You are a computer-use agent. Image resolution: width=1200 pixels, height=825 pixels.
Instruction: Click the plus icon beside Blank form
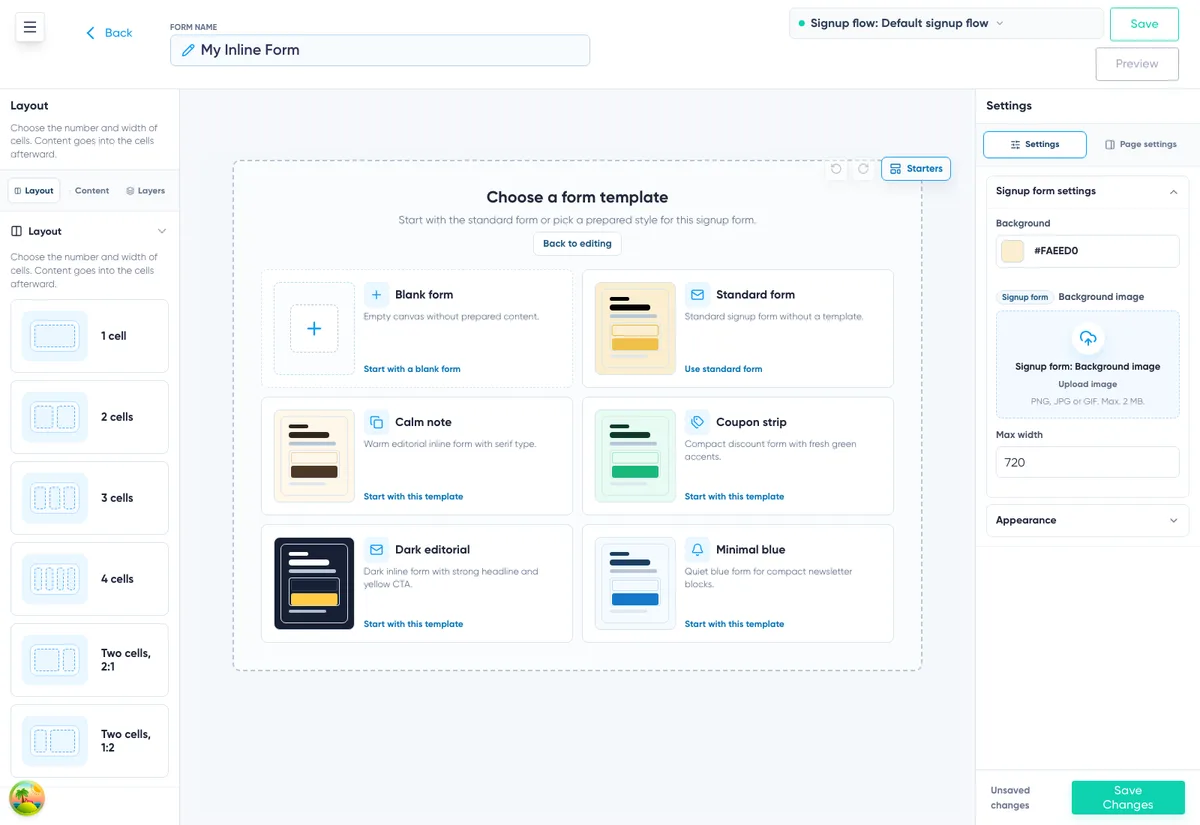pyautogui.click(x=376, y=295)
